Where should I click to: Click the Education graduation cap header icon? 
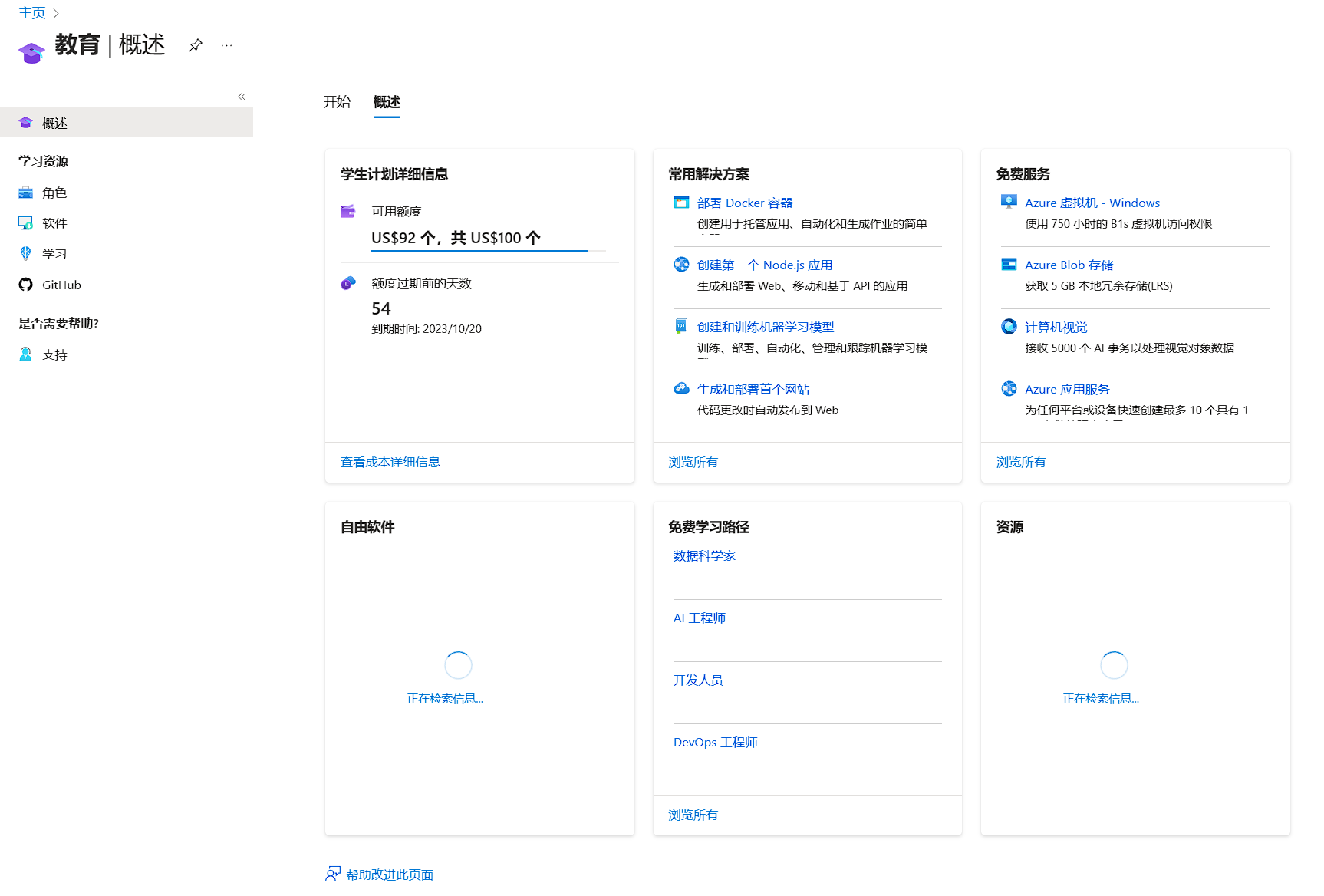point(31,52)
